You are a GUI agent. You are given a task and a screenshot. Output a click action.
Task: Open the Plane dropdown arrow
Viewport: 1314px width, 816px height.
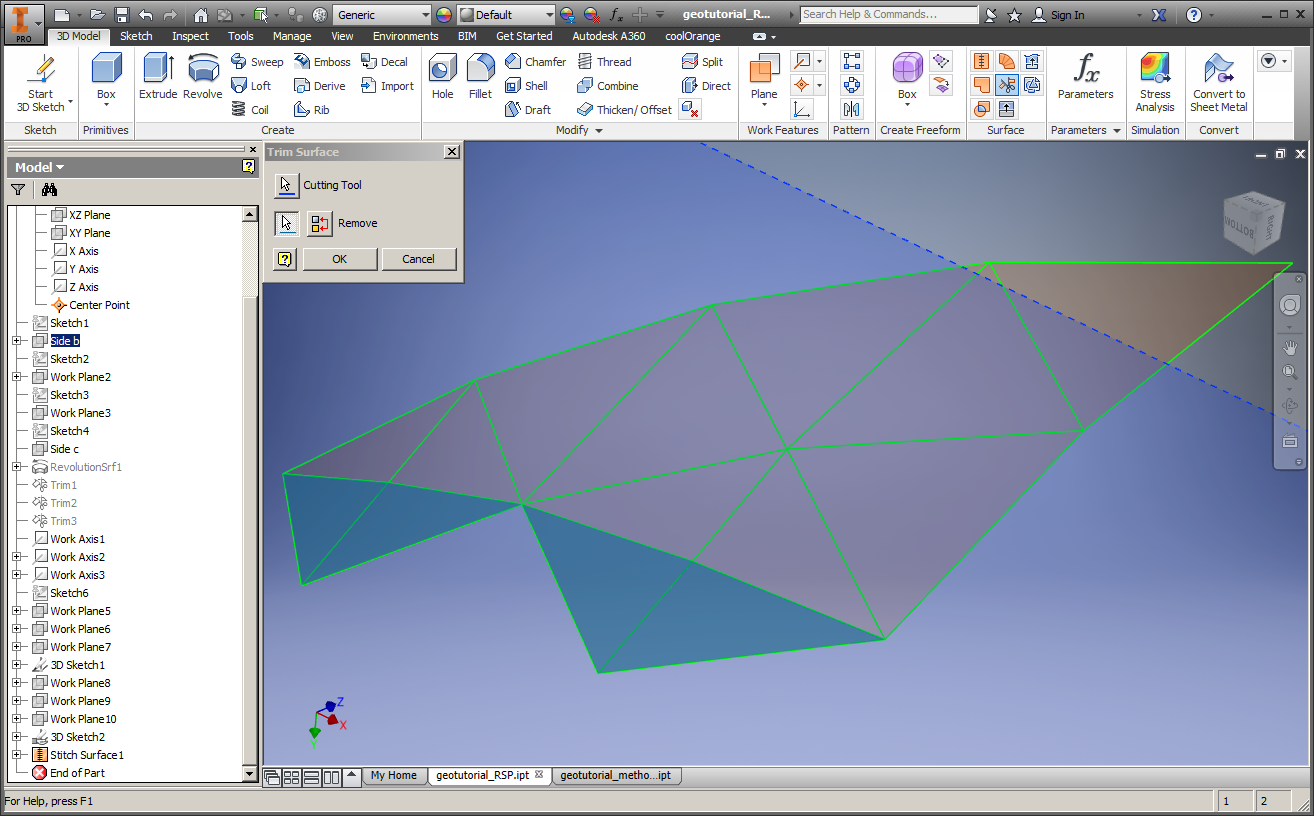point(764,106)
